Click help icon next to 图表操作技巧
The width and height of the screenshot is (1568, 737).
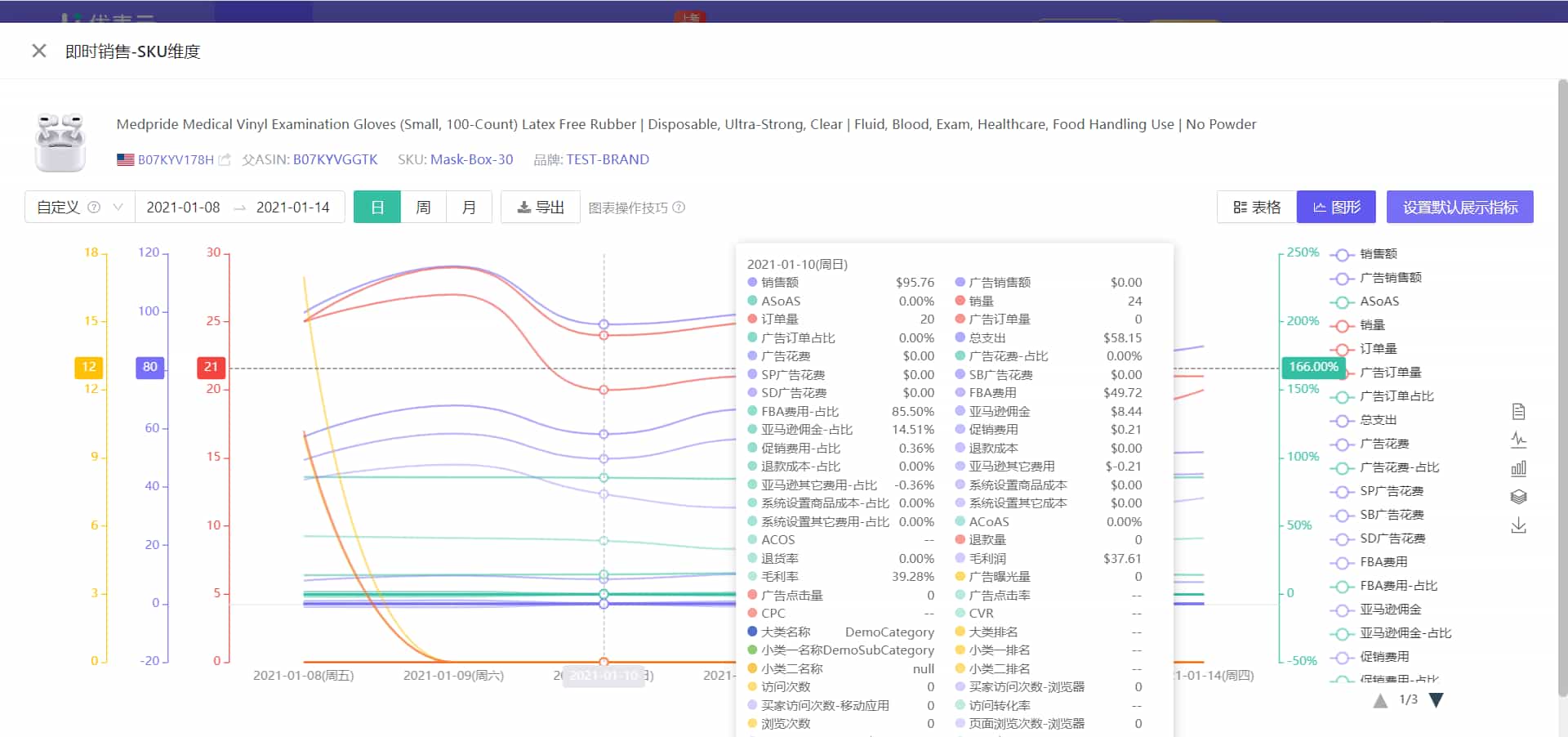[x=679, y=208]
